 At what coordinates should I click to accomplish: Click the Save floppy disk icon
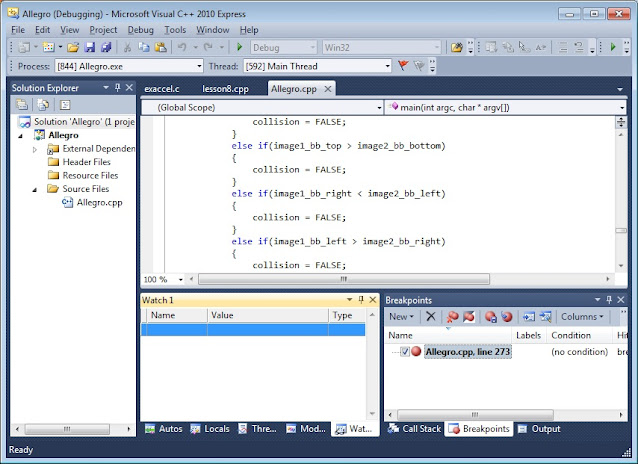90,48
